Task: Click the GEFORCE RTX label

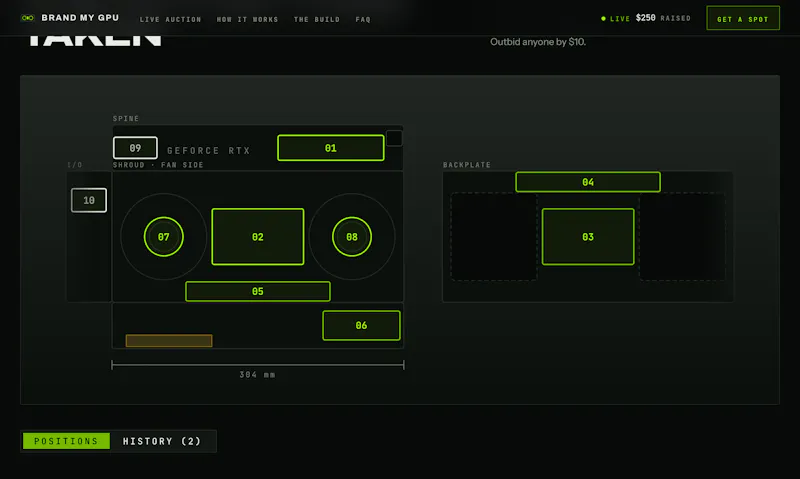Action: tap(209, 150)
